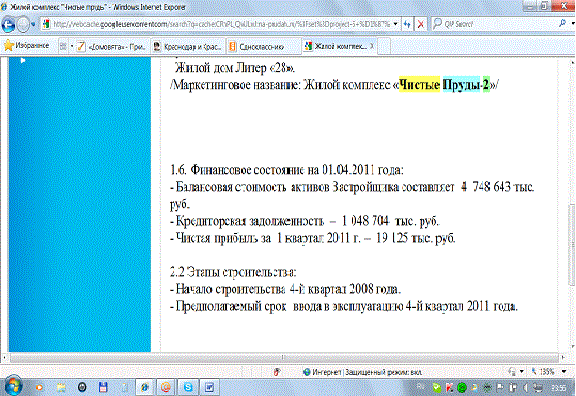Switch to the «Домовята» tab

[x=112, y=47]
